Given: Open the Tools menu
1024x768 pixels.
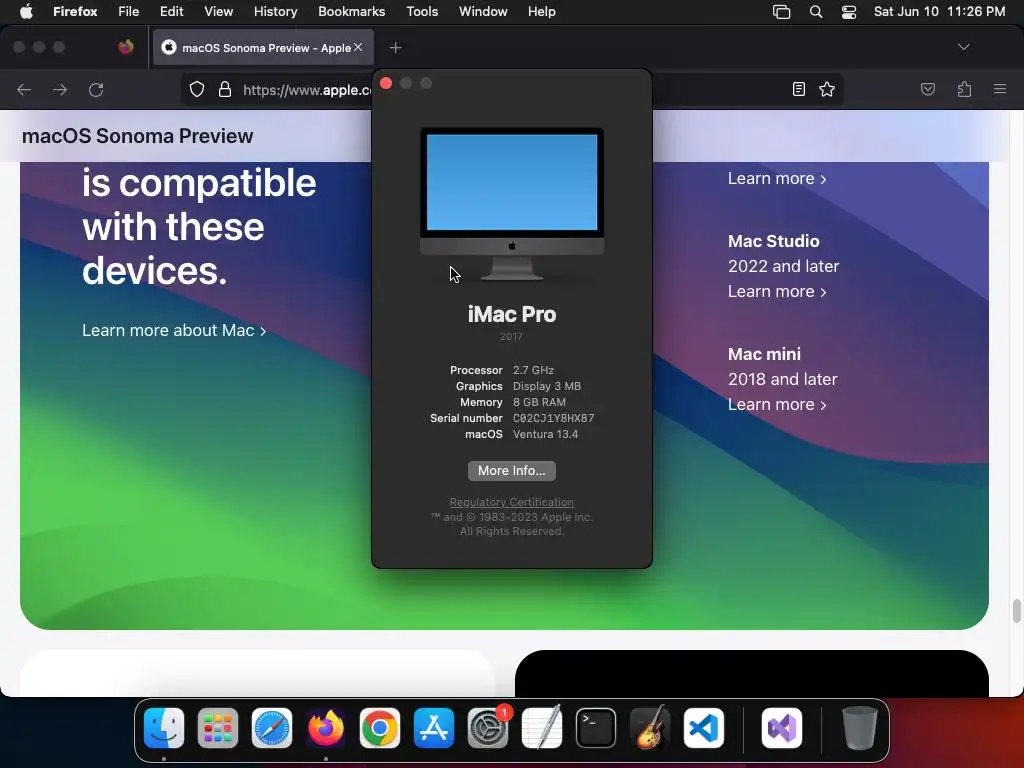Looking at the screenshot, I should [422, 12].
